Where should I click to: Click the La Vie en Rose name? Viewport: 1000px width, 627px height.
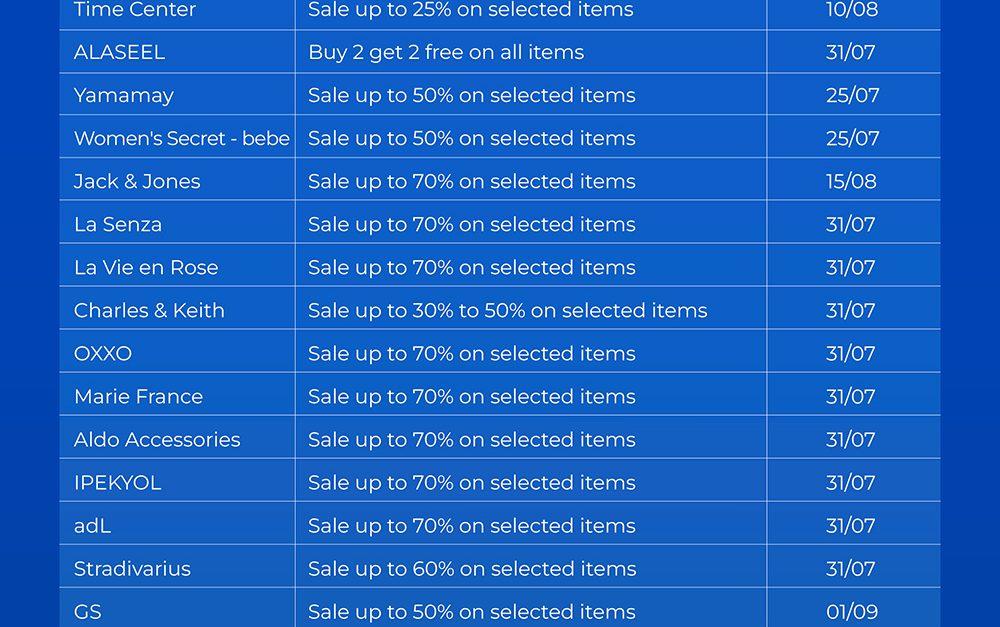click(x=146, y=267)
